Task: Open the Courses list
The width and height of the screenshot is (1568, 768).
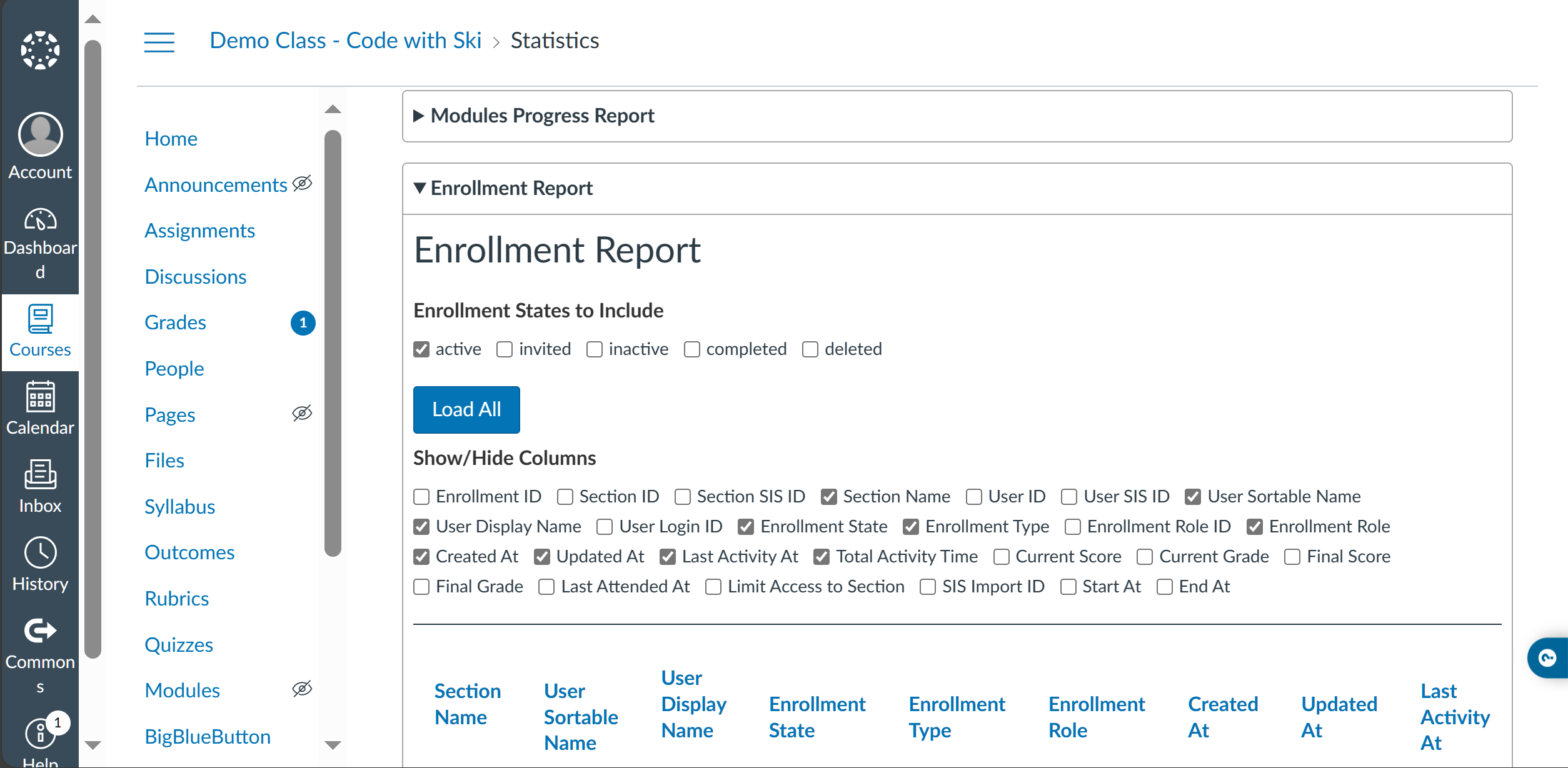Action: click(x=39, y=328)
